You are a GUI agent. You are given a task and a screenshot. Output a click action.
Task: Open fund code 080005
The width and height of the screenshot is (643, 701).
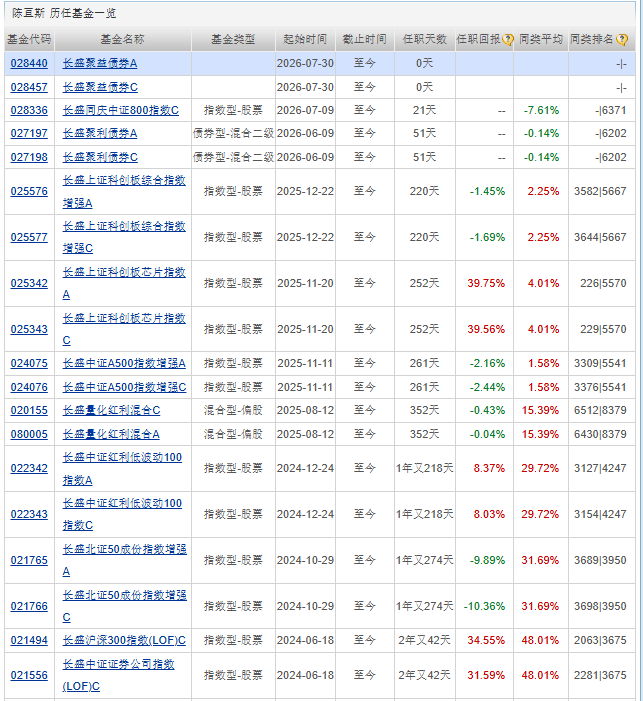pyautogui.click(x=29, y=435)
